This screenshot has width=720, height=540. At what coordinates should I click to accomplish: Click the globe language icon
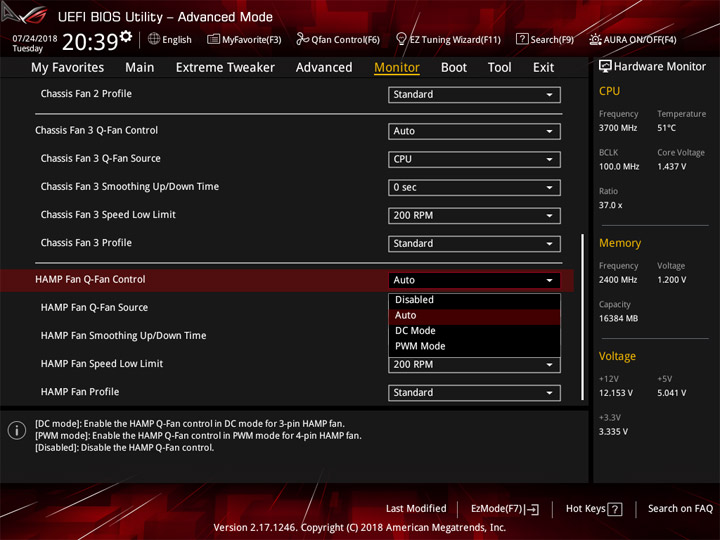click(154, 39)
